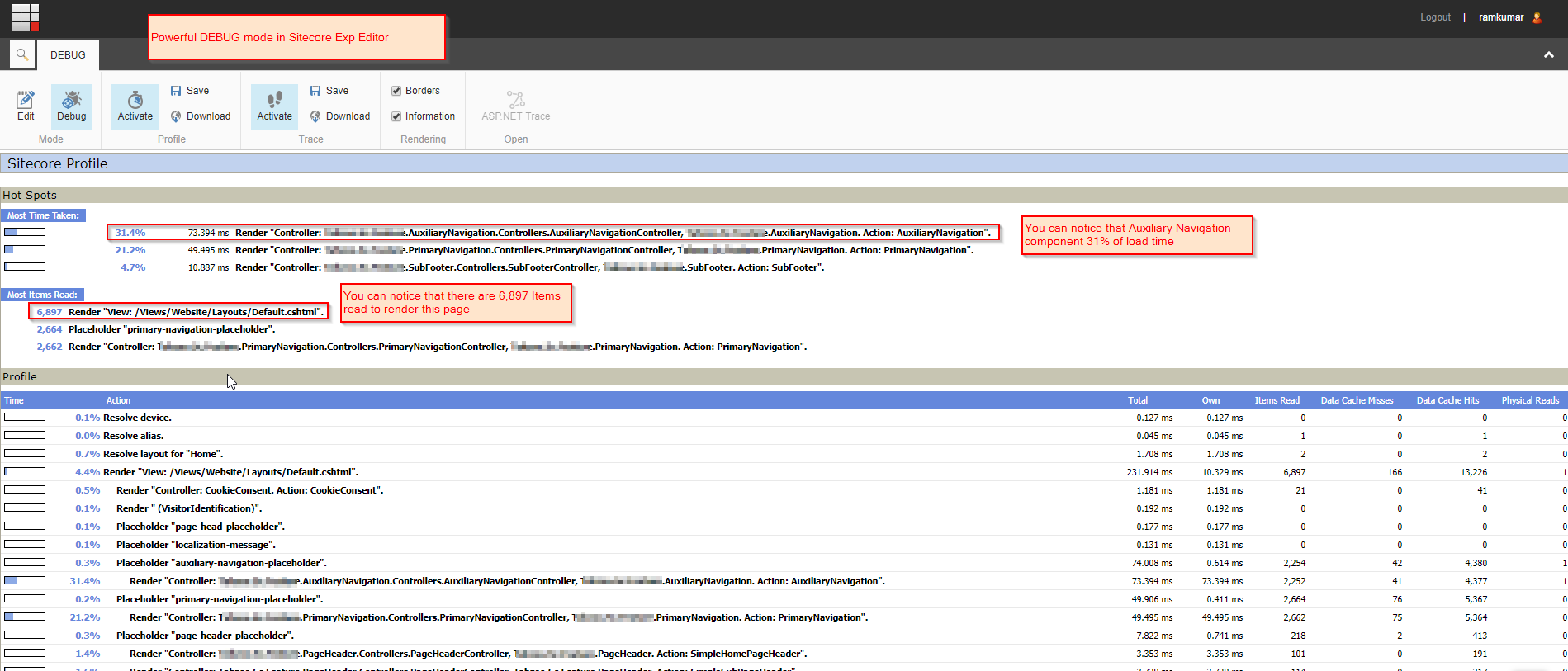Screen dimensions: 1568x671
Task: Switch to Edit mode
Action: (26, 106)
